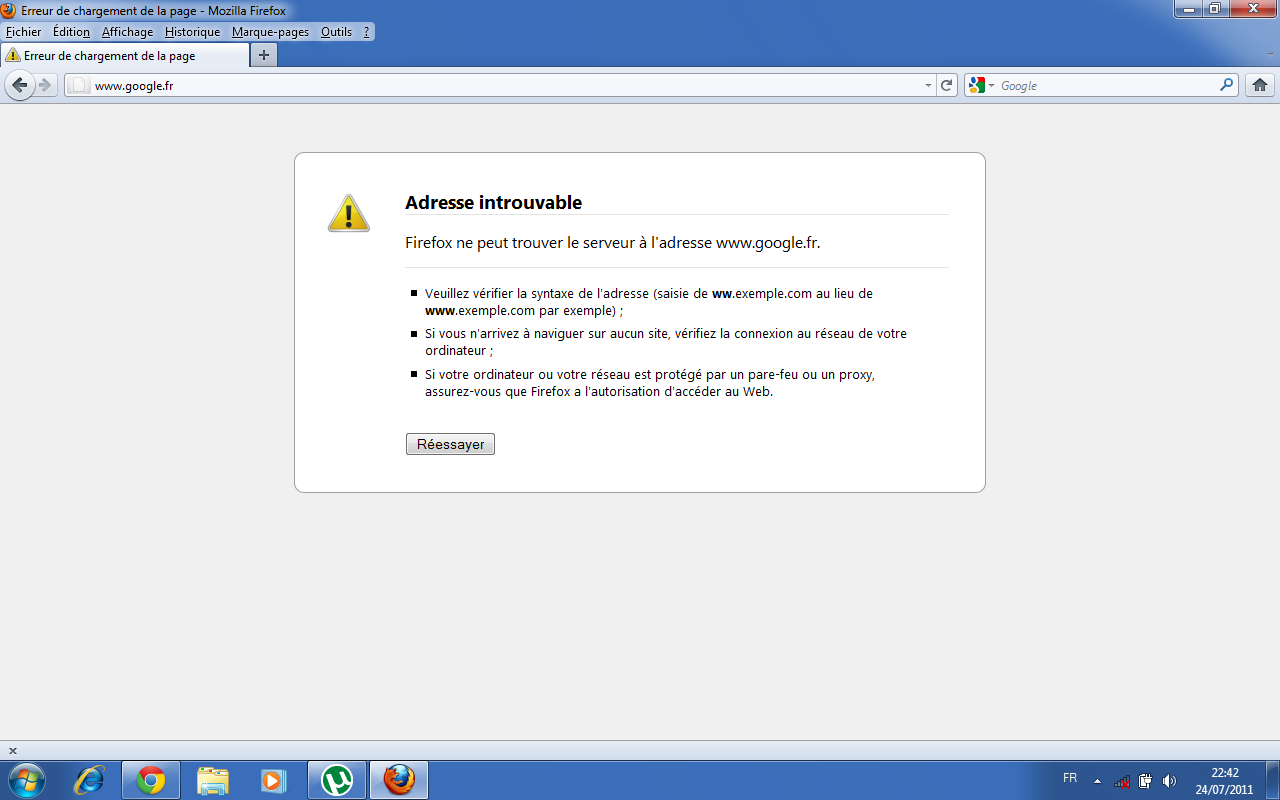This screenshot has height=800, width=1280.
Task: Open the Outils menu
Action: (337, 32)
